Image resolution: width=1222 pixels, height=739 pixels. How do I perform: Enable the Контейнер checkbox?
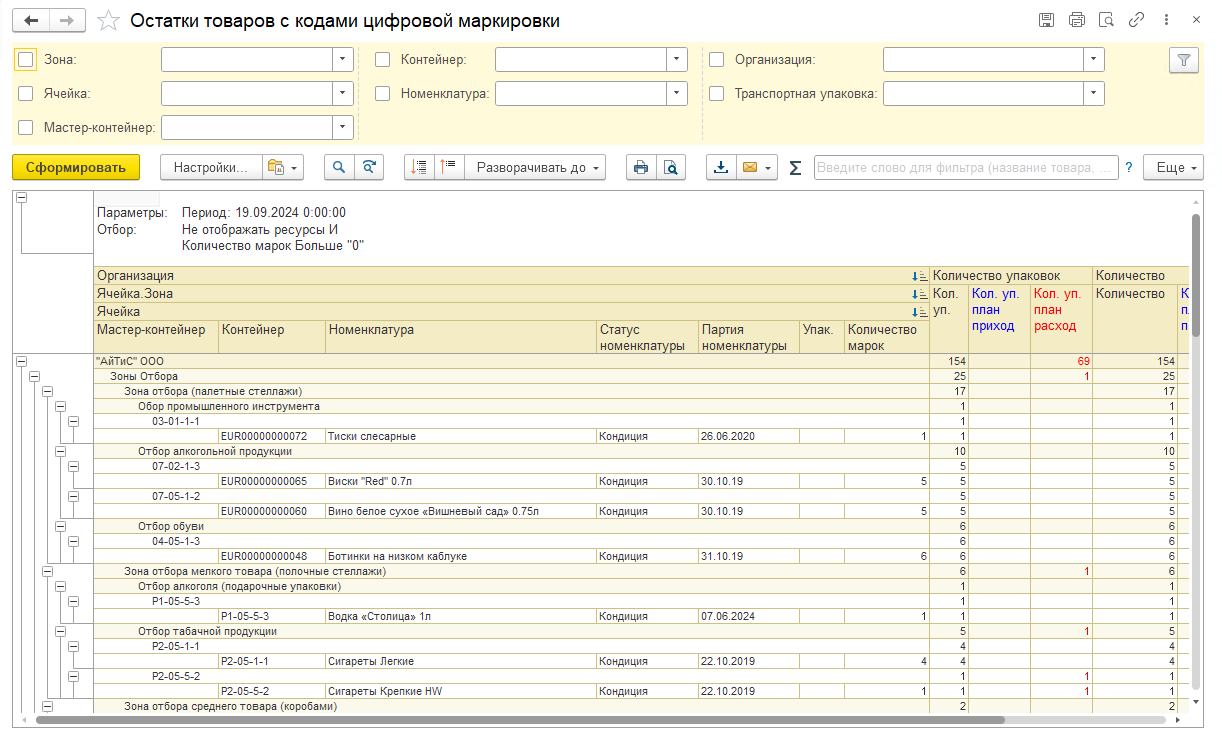pyautogui.click(x=383, y=60)
